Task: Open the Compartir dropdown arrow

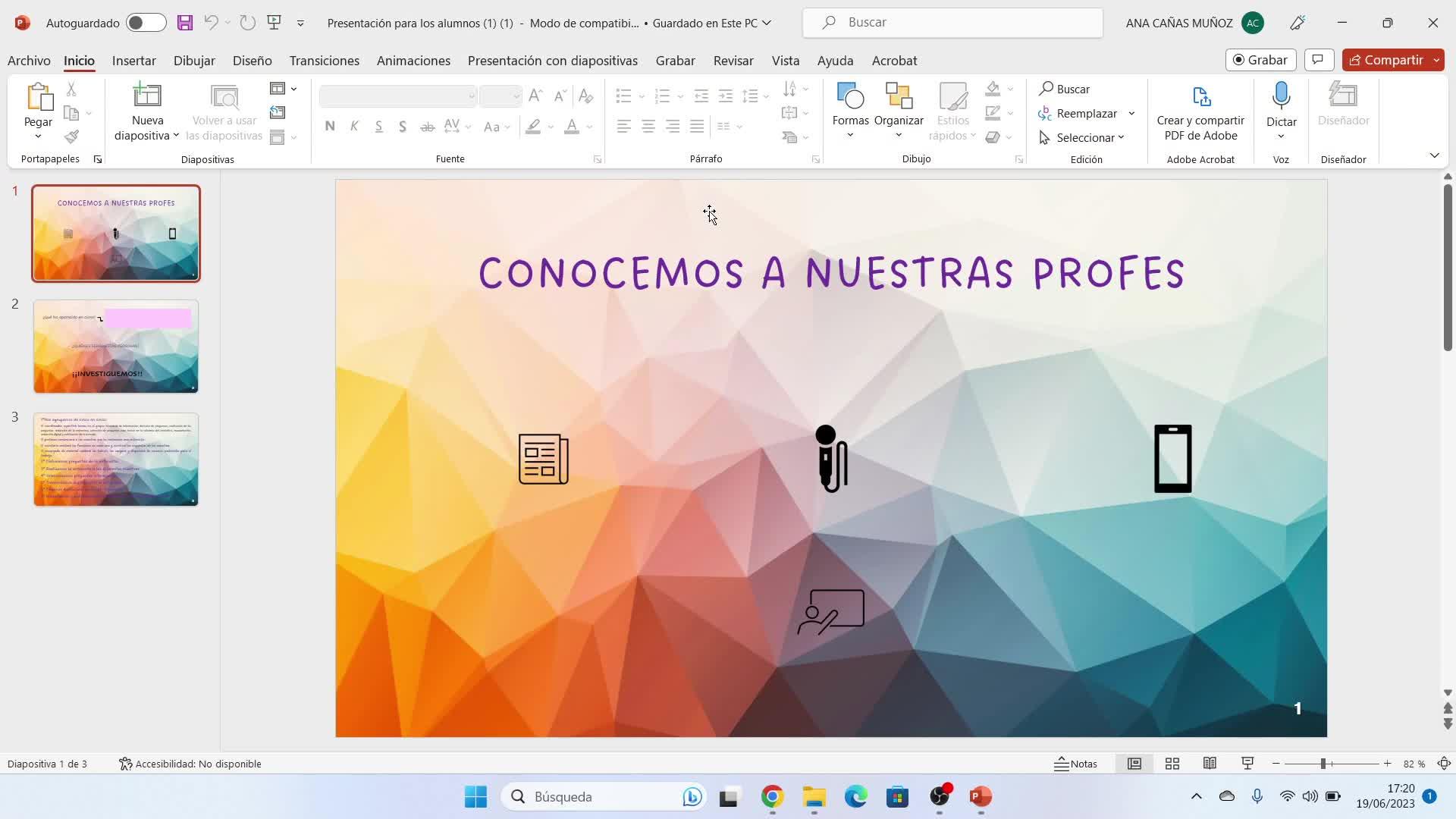Action: [x=1437, y=60]
